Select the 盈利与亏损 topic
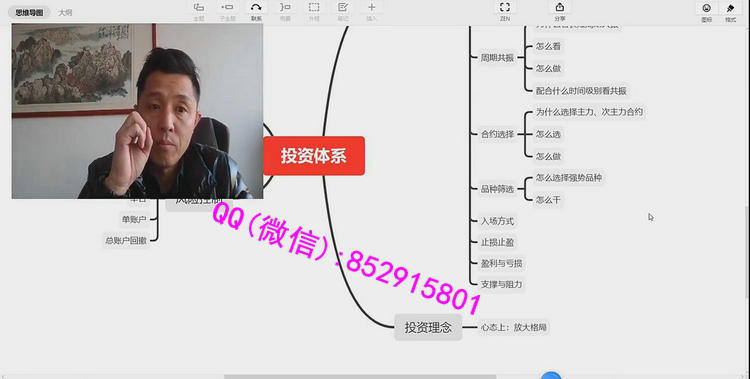750x379 pixels. (501, 263)
